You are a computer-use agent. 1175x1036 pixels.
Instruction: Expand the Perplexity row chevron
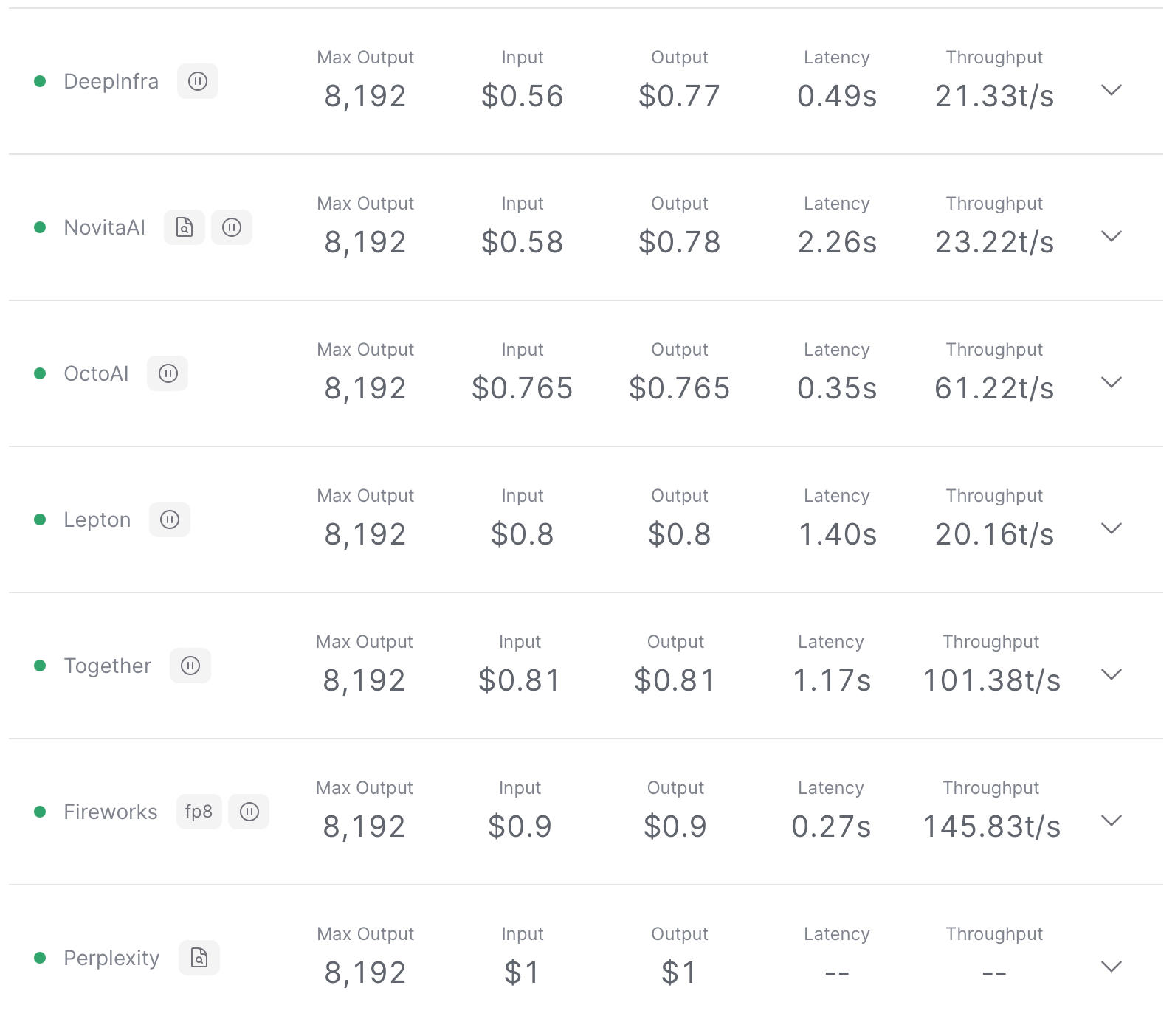point(1111,967)
